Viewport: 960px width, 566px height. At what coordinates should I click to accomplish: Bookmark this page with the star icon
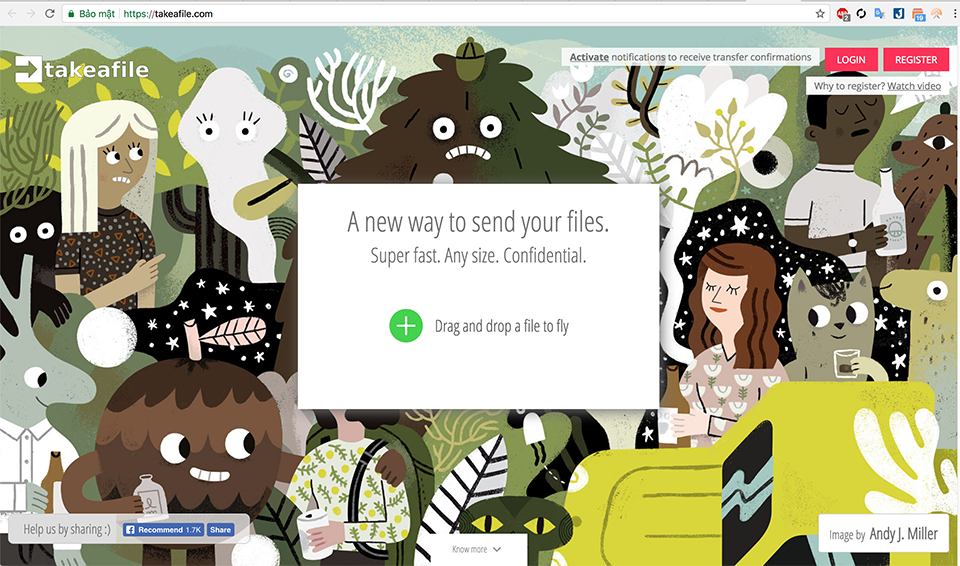click(x=820, y=13)
